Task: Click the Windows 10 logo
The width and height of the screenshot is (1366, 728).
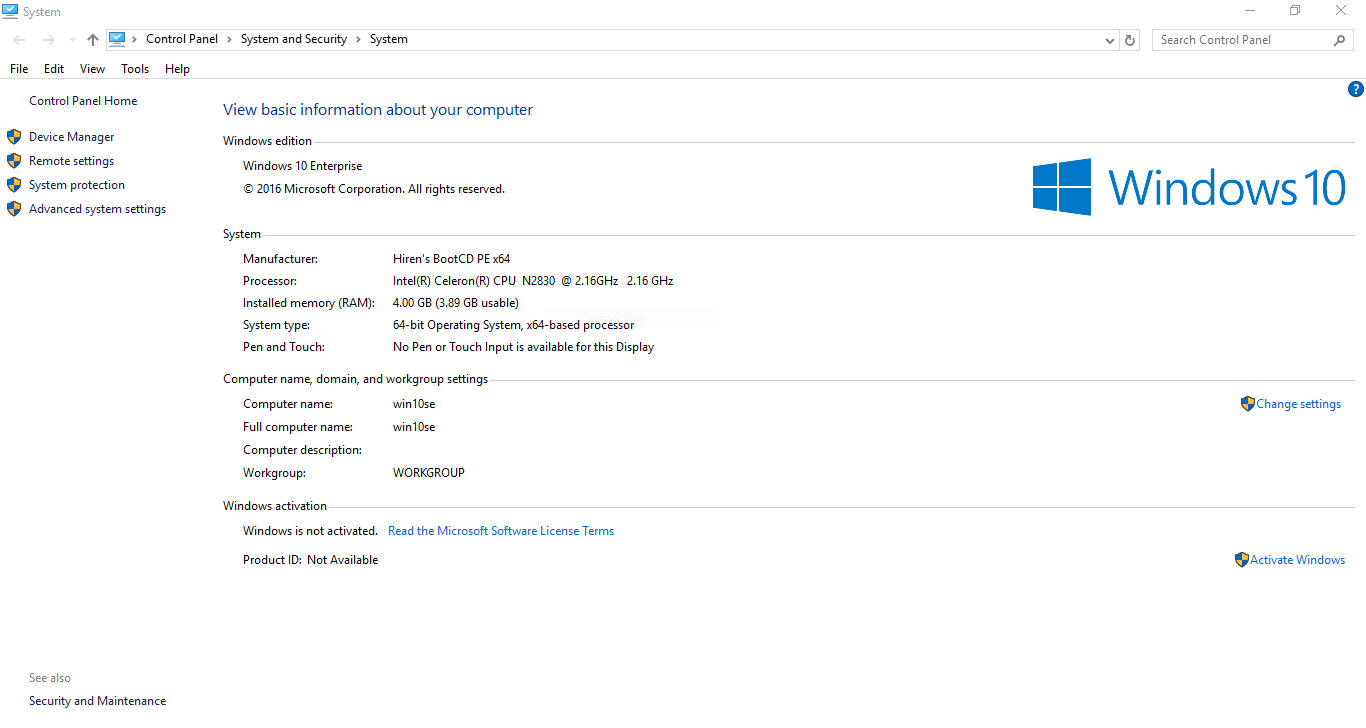Action: [x=1189, y=187]
